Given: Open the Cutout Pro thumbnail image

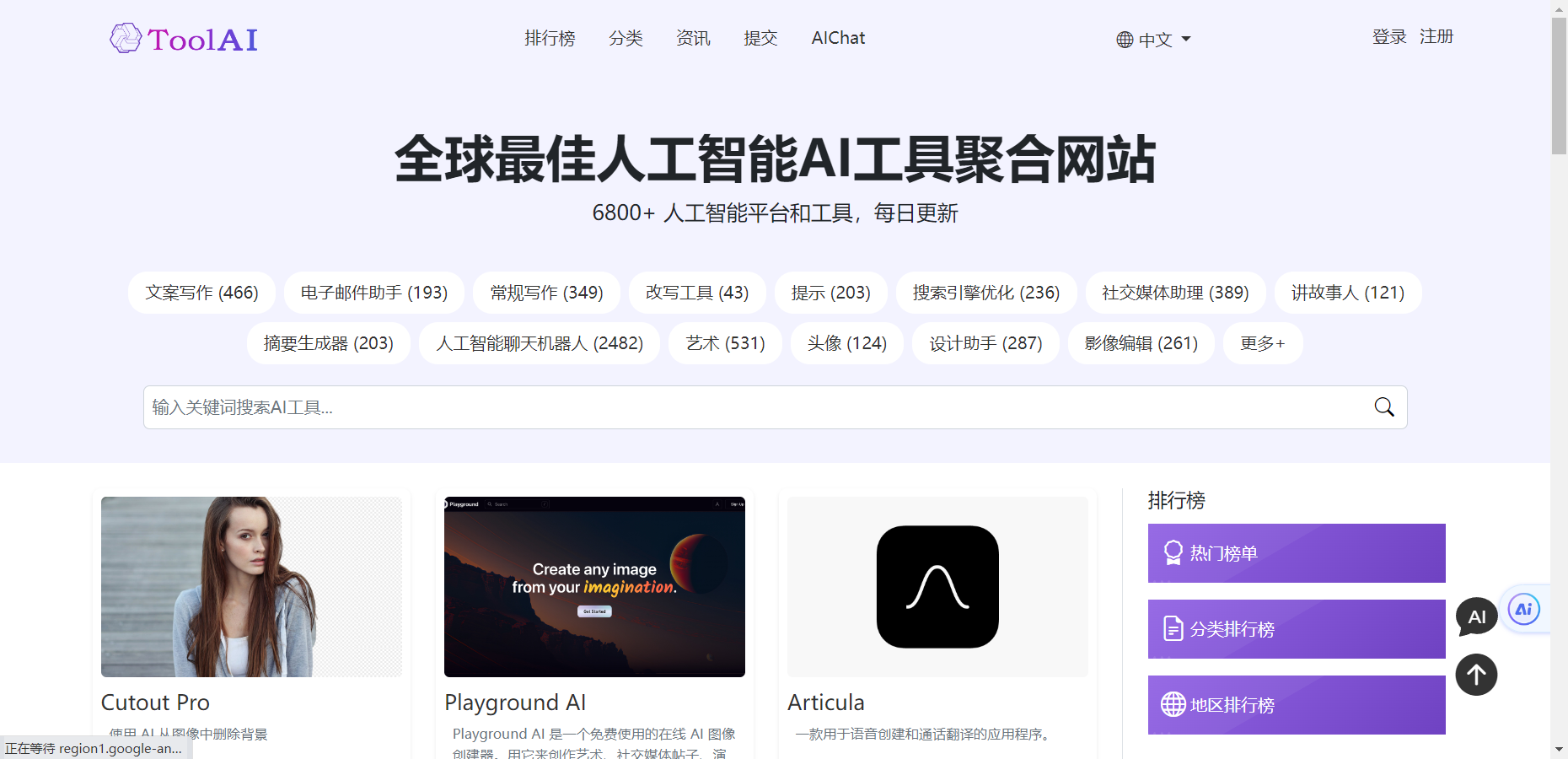Looking at the screenshot, I should [x=251, y=587].
